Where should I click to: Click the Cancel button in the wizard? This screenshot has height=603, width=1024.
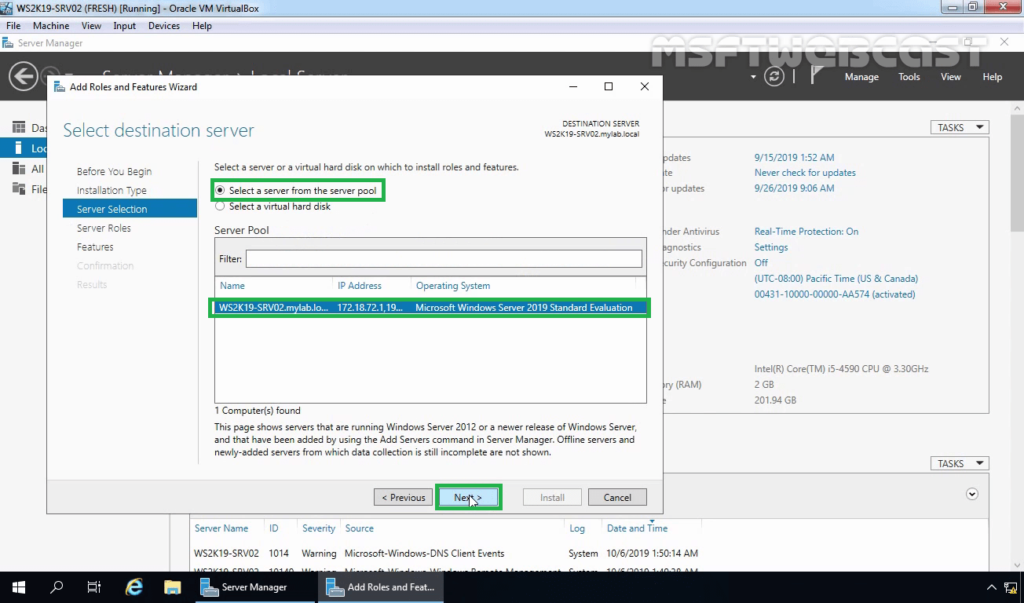(617, 497)
